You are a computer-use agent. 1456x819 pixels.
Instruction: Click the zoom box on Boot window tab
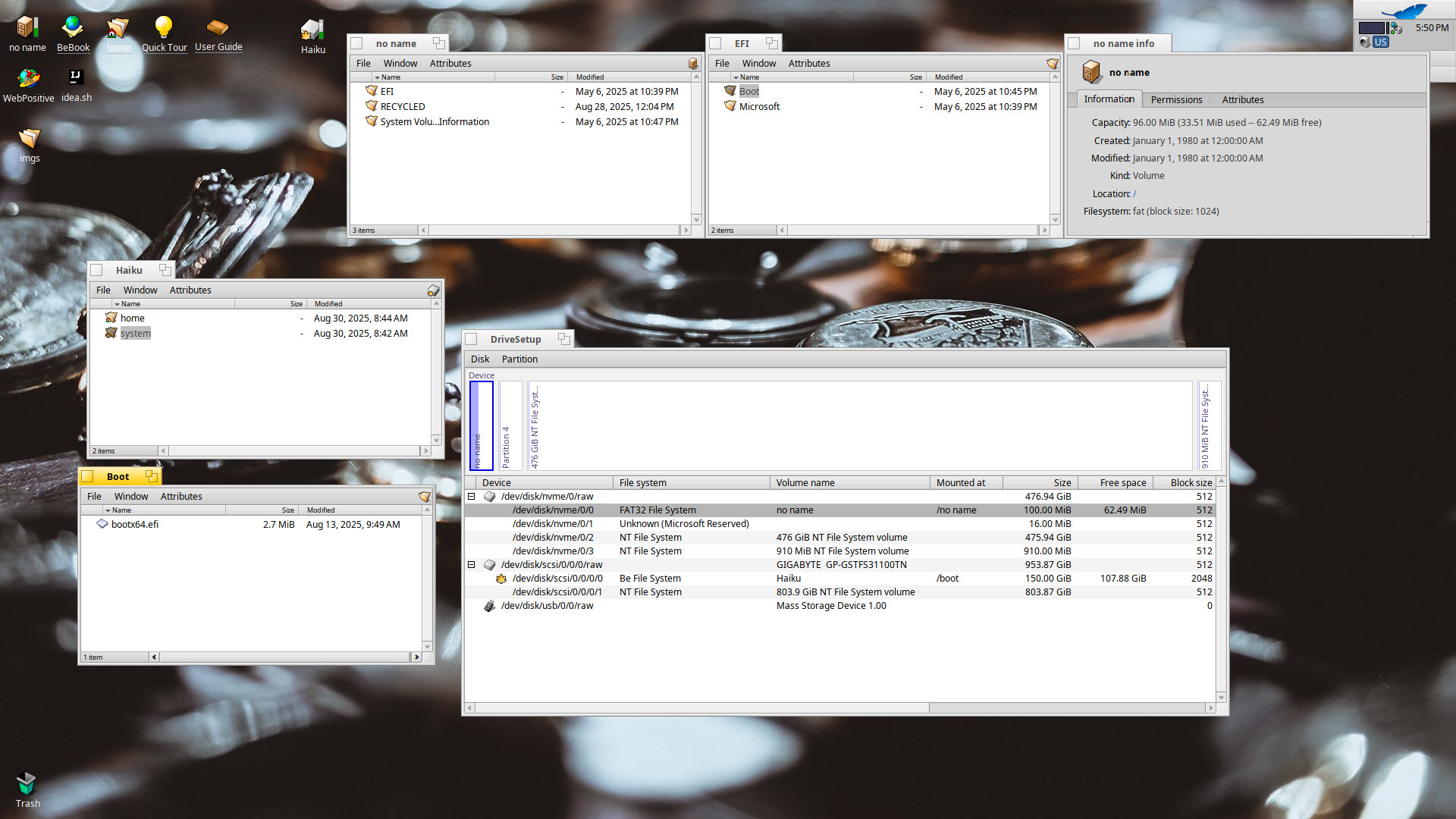tap(151, 476)
